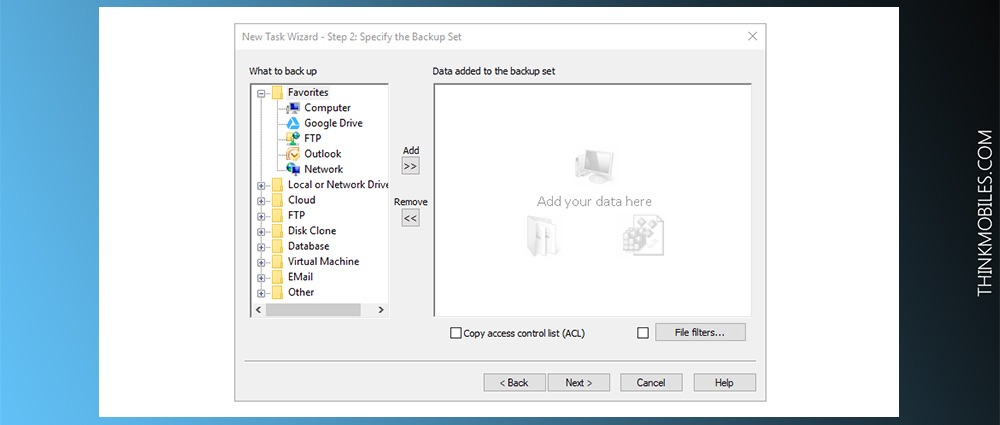
Task: Close the New Task Wizard window
Action: click(x=753, y=36)
